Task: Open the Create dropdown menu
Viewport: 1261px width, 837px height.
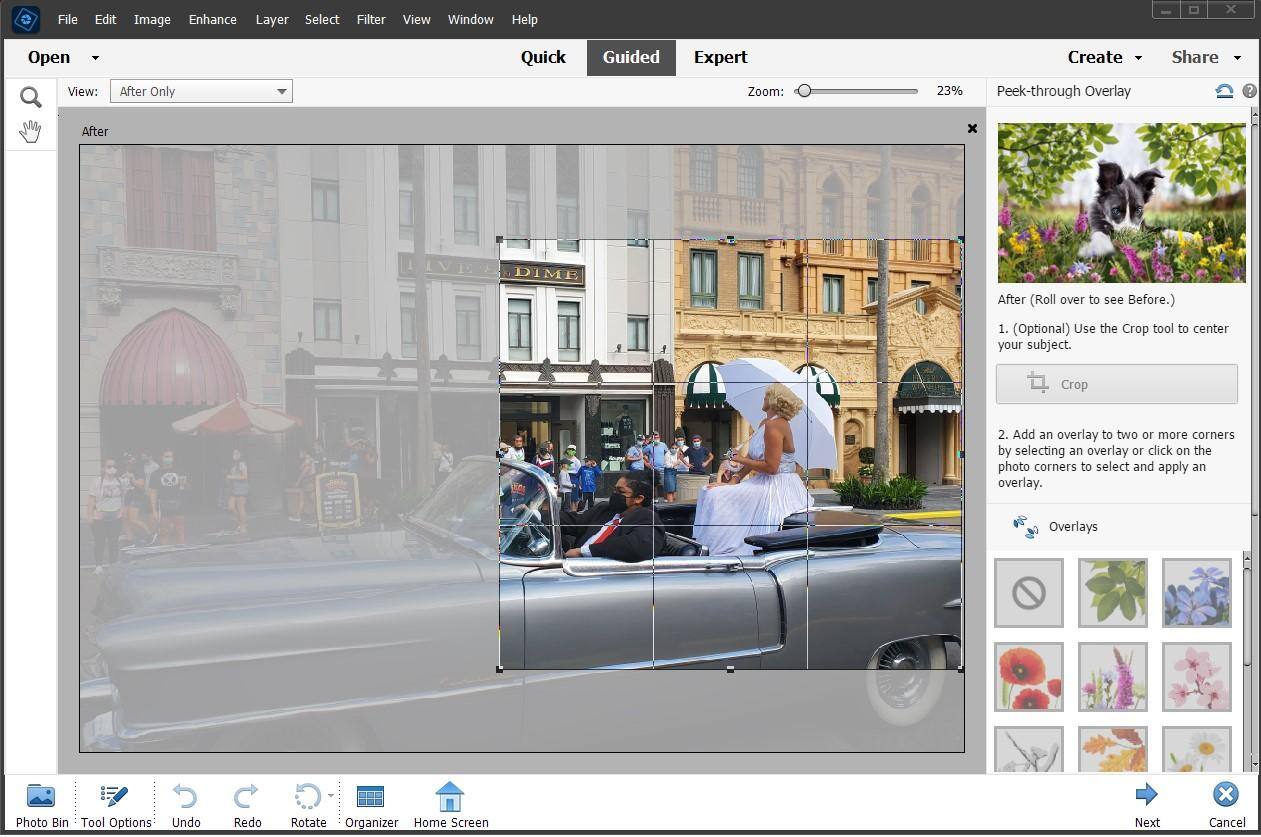Action: 1104,57
